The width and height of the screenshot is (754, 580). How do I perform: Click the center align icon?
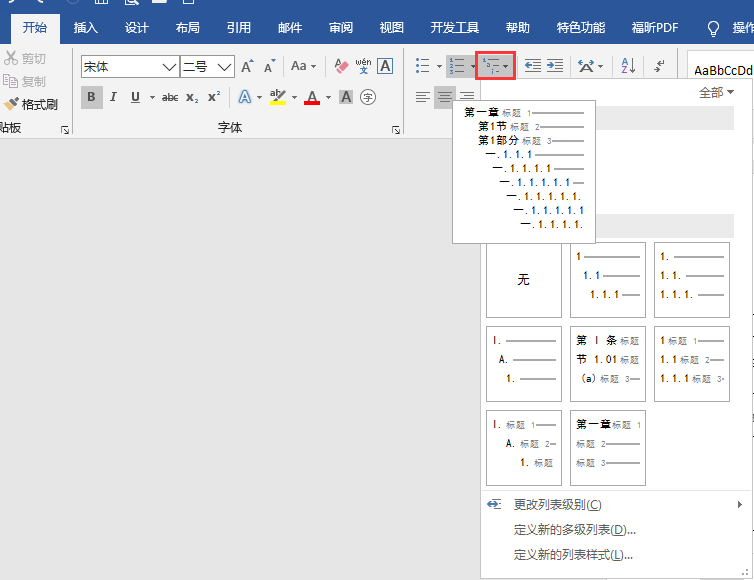445,97
